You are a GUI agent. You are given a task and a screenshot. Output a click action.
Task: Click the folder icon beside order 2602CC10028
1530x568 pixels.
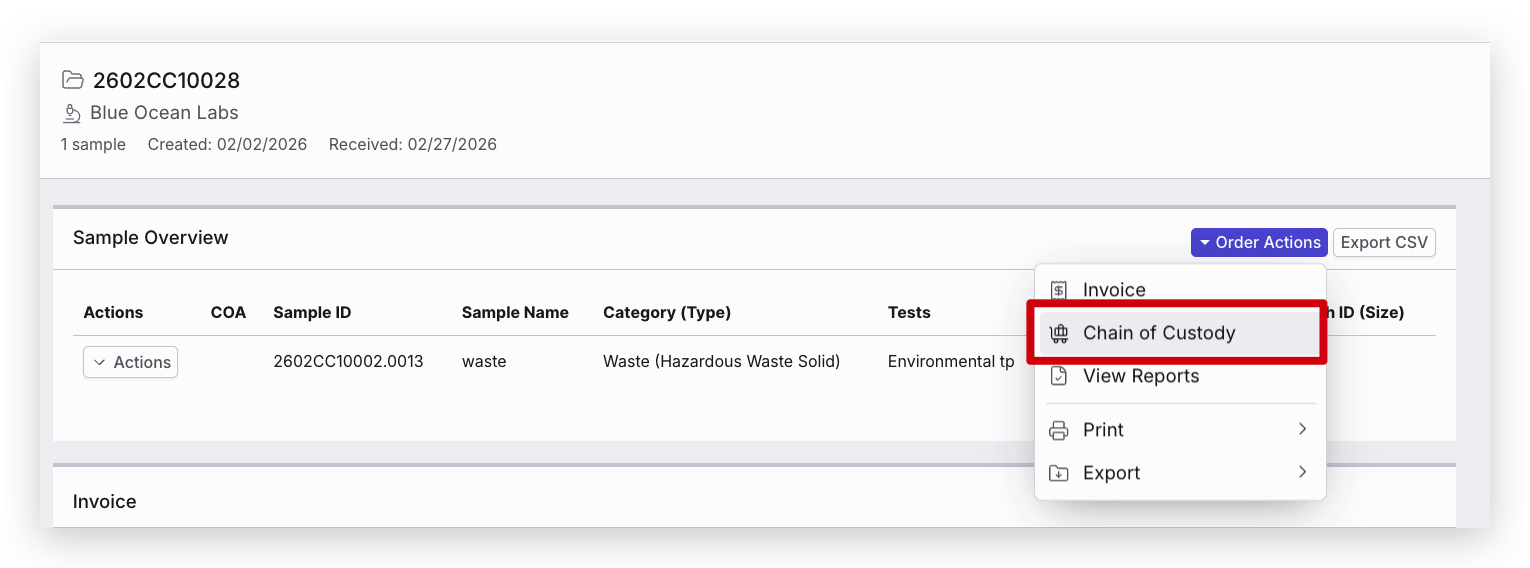(72, 80)
